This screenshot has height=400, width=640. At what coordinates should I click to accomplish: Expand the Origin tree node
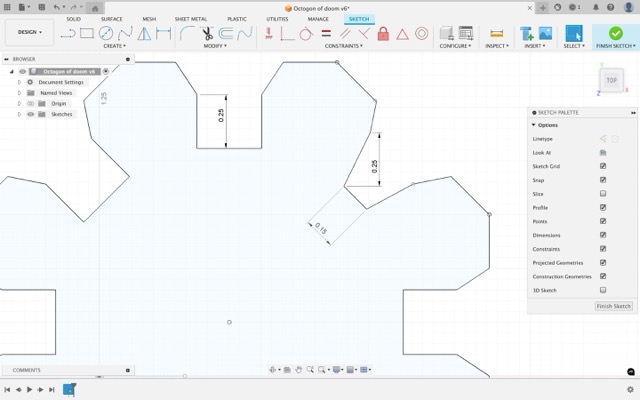[x=19, y=104]
